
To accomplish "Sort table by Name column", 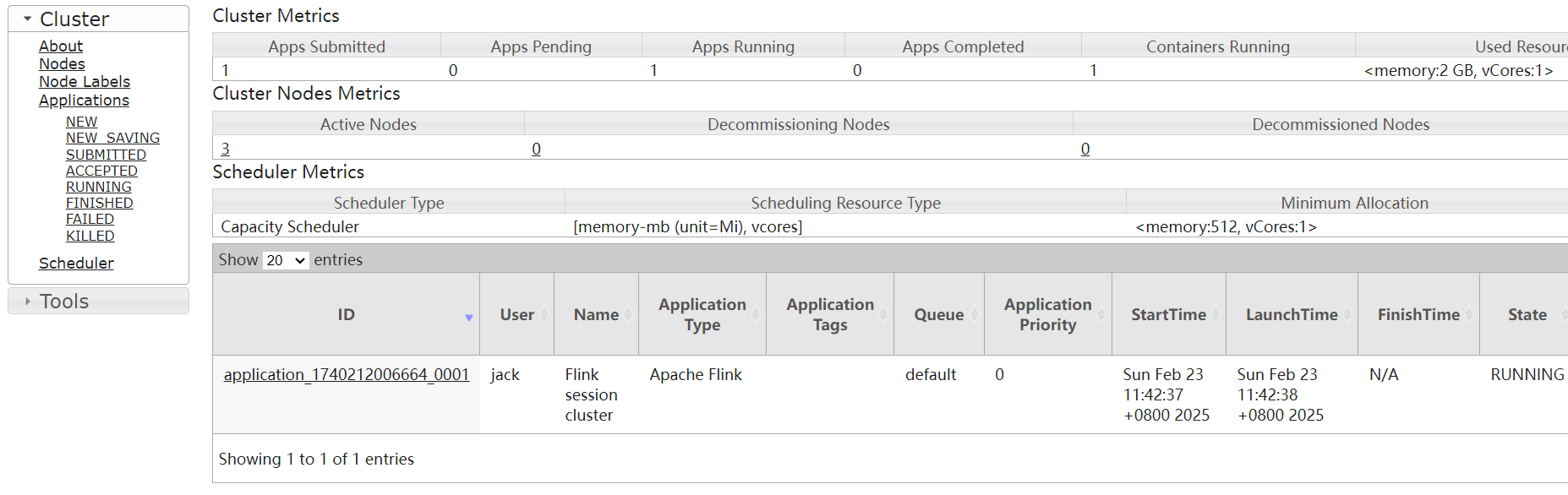I will click(596, 314).
